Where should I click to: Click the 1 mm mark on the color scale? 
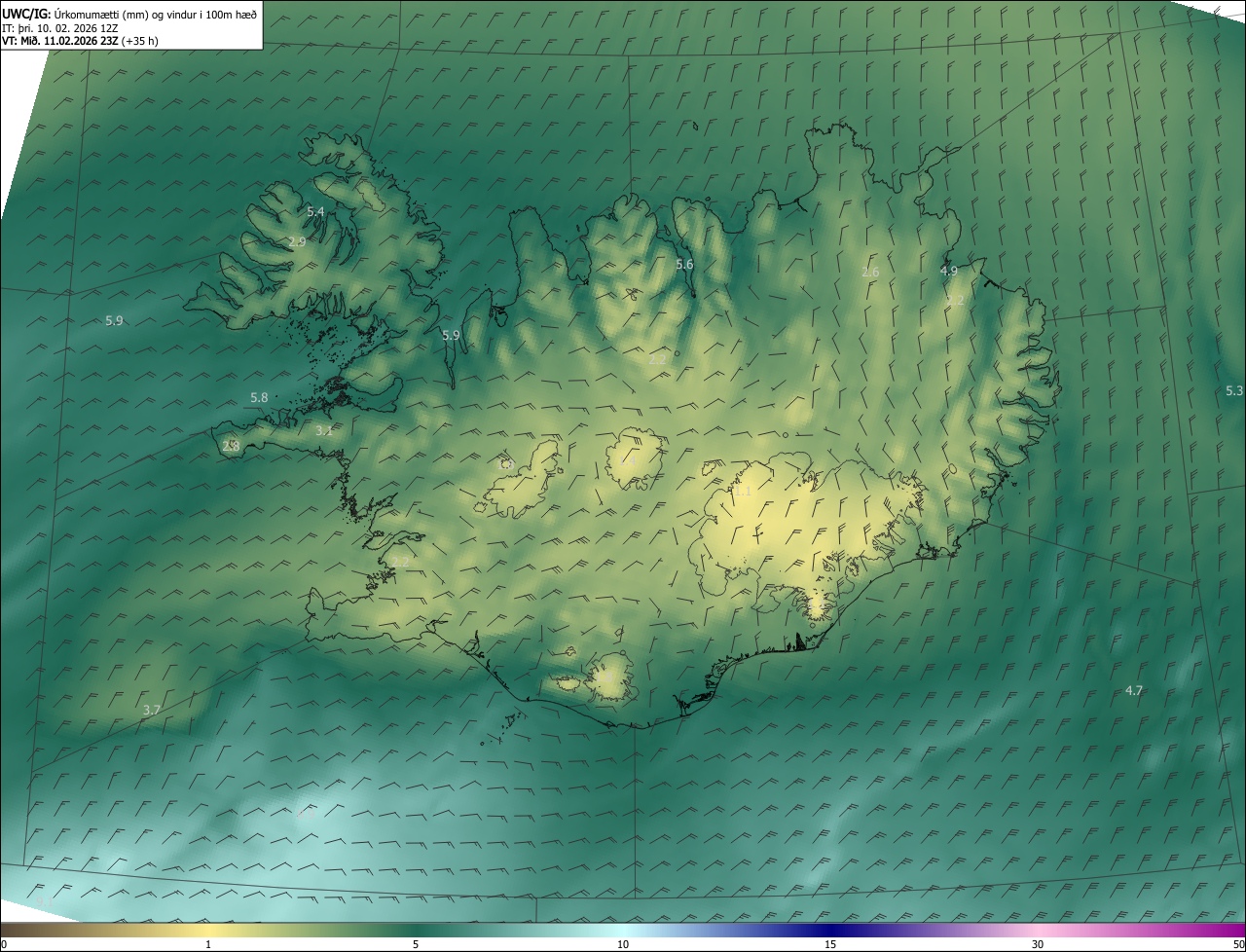208,944
